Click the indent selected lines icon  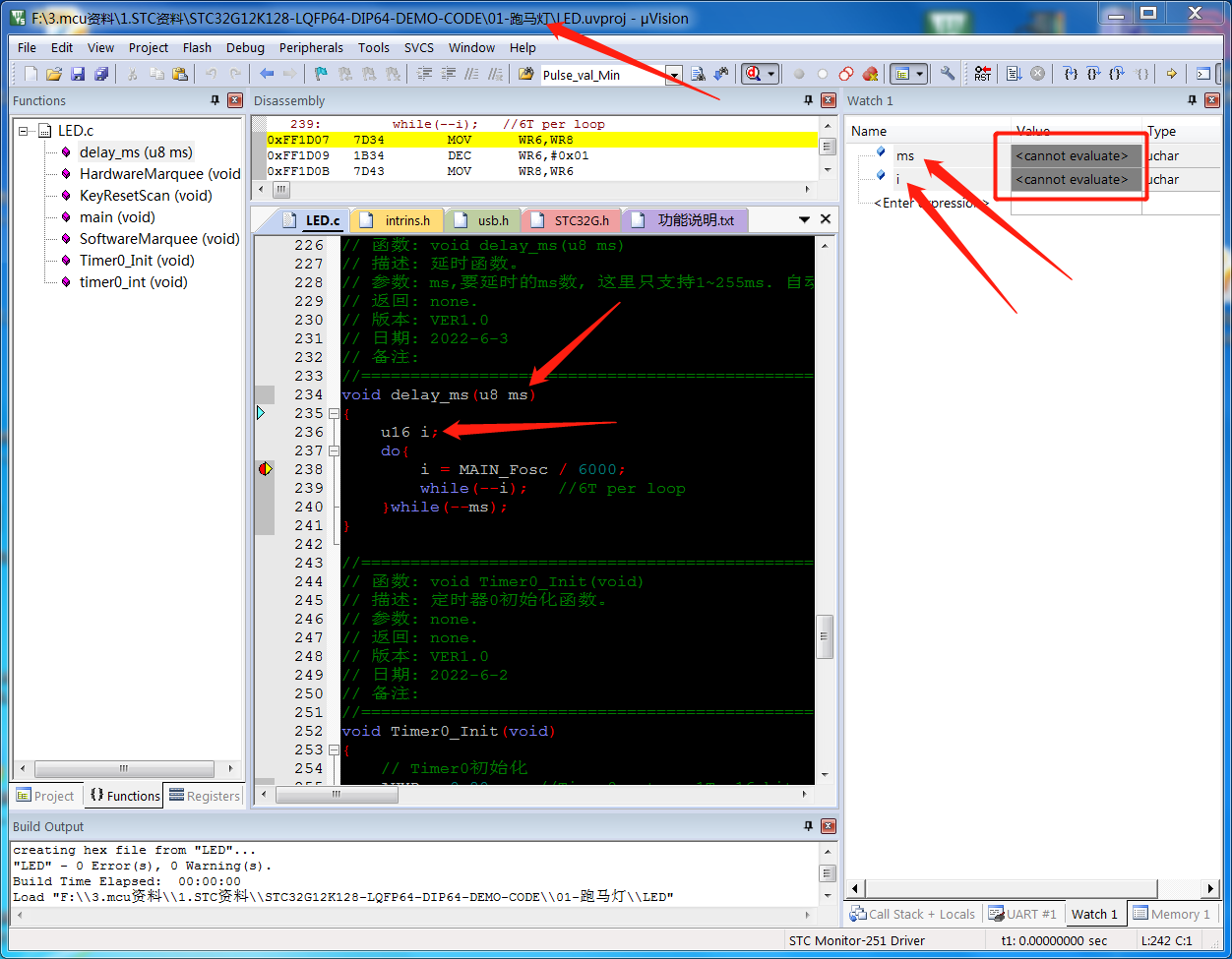pos(425,74)
